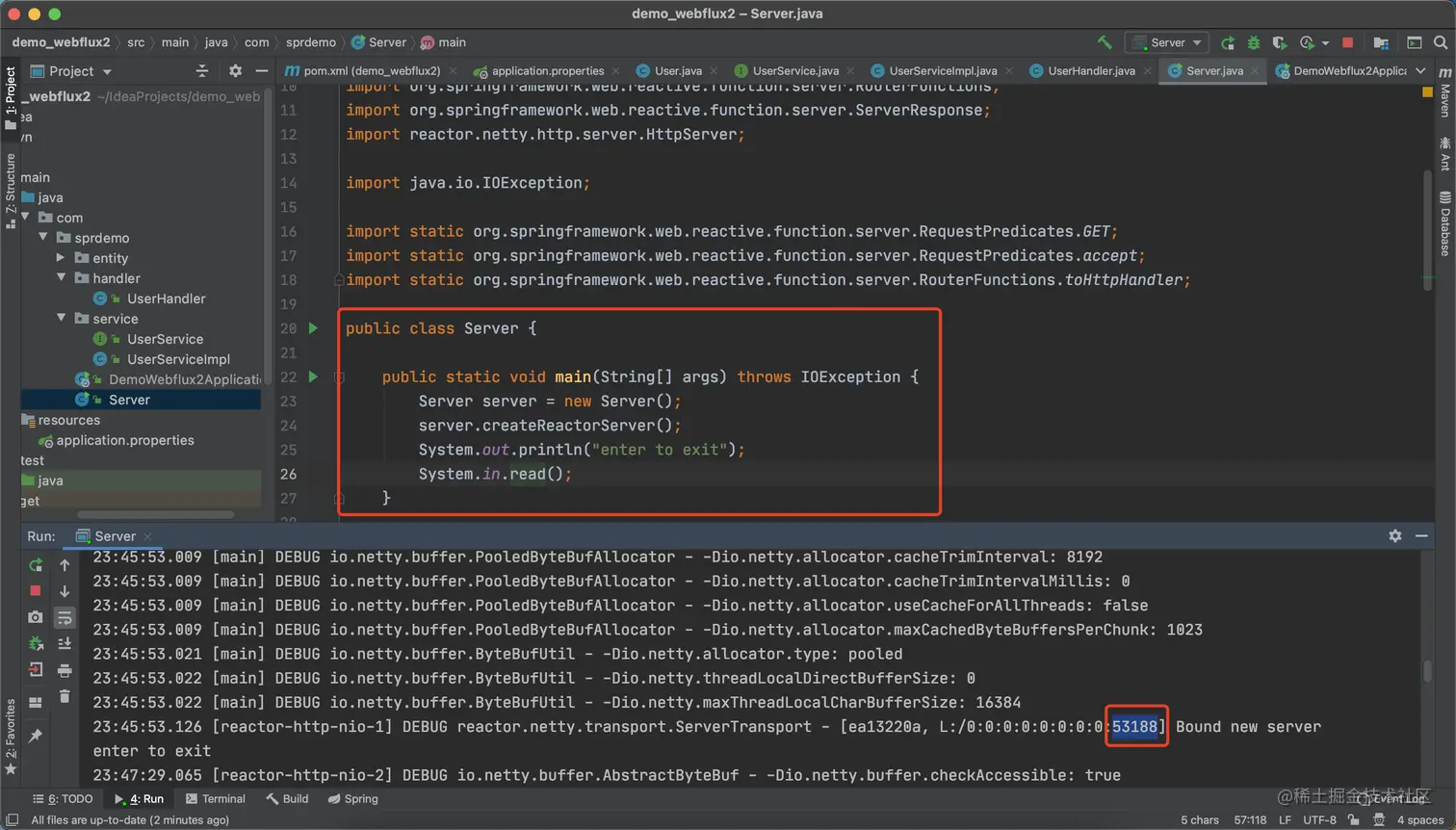Collapse the service package node
This screenshot has height=830, width=1456.
(62, 319)
